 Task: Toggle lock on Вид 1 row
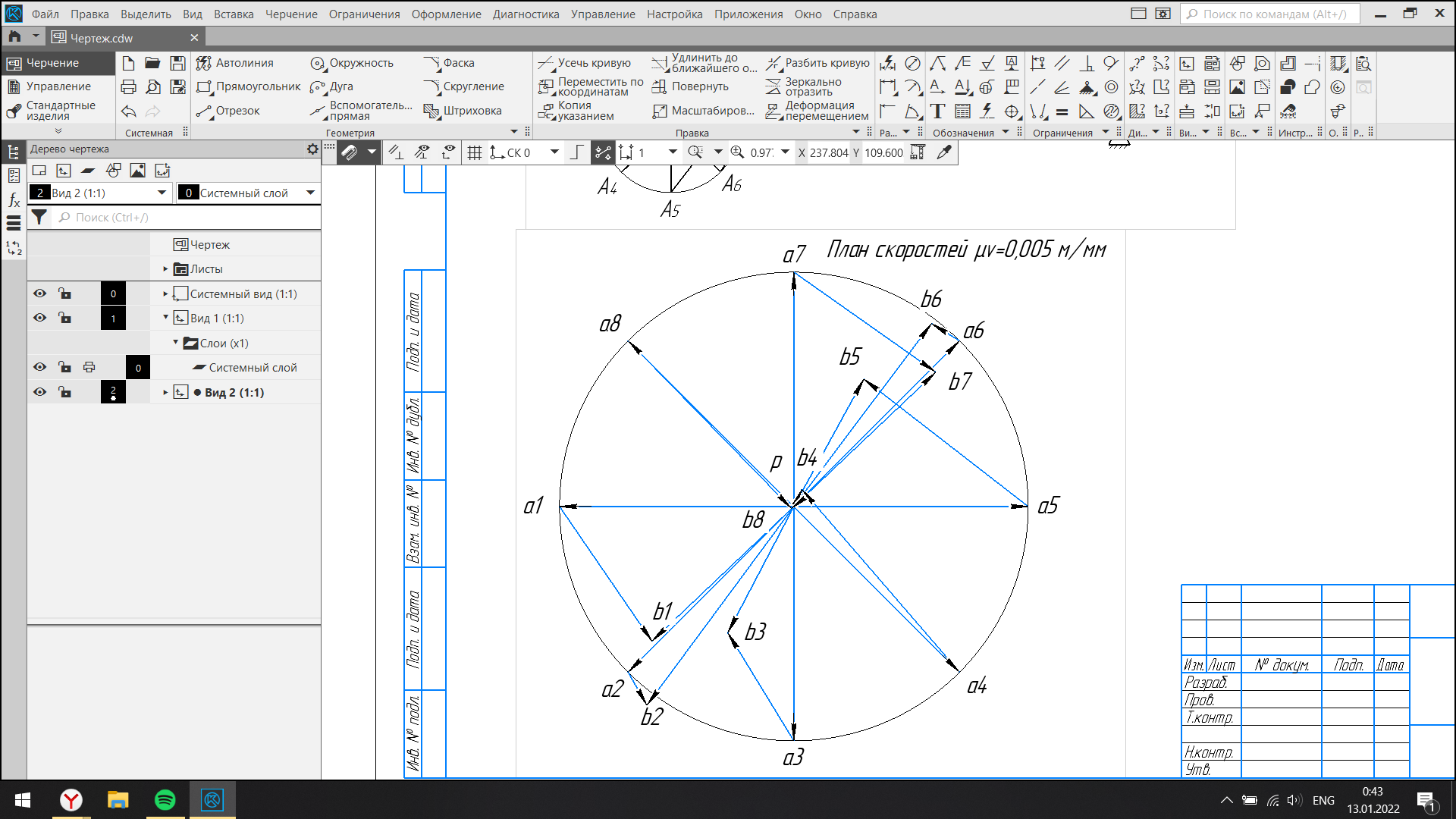[x=64, y=318]
